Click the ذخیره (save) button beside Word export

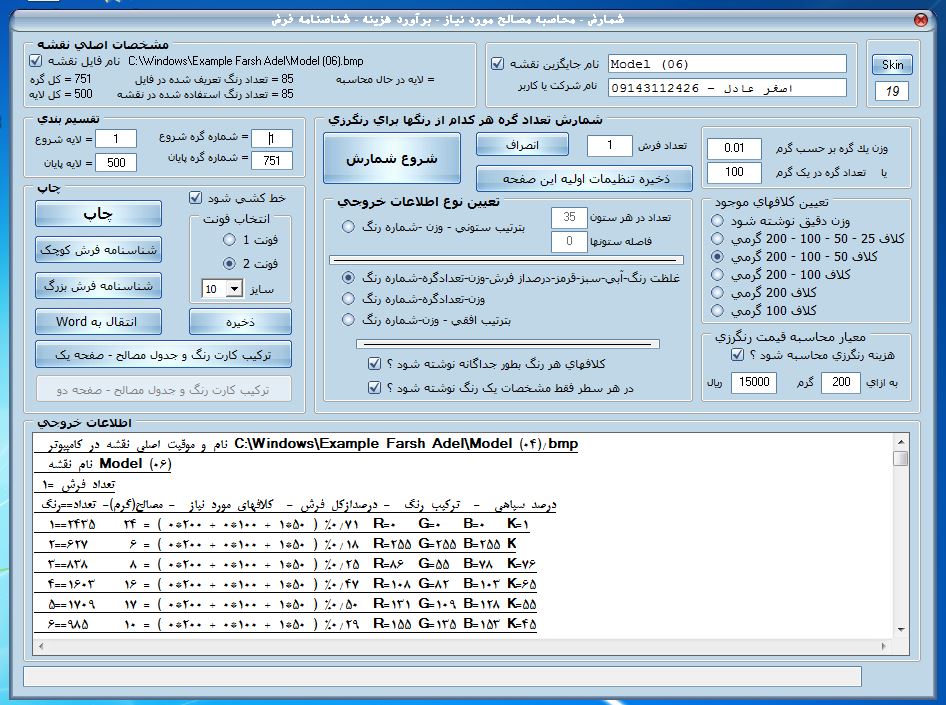[x=240, y=322]
